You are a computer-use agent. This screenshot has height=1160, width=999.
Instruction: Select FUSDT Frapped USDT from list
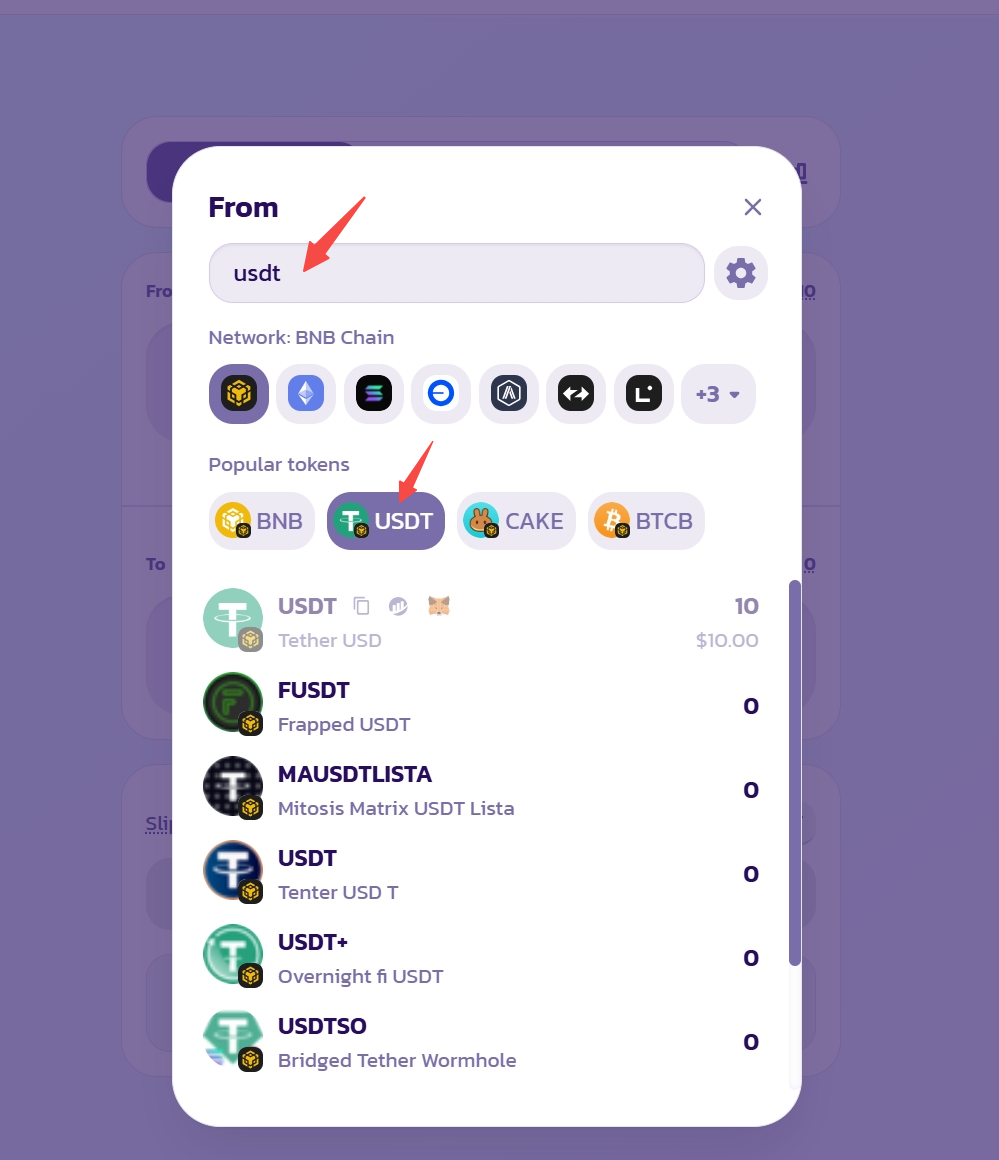481,706
